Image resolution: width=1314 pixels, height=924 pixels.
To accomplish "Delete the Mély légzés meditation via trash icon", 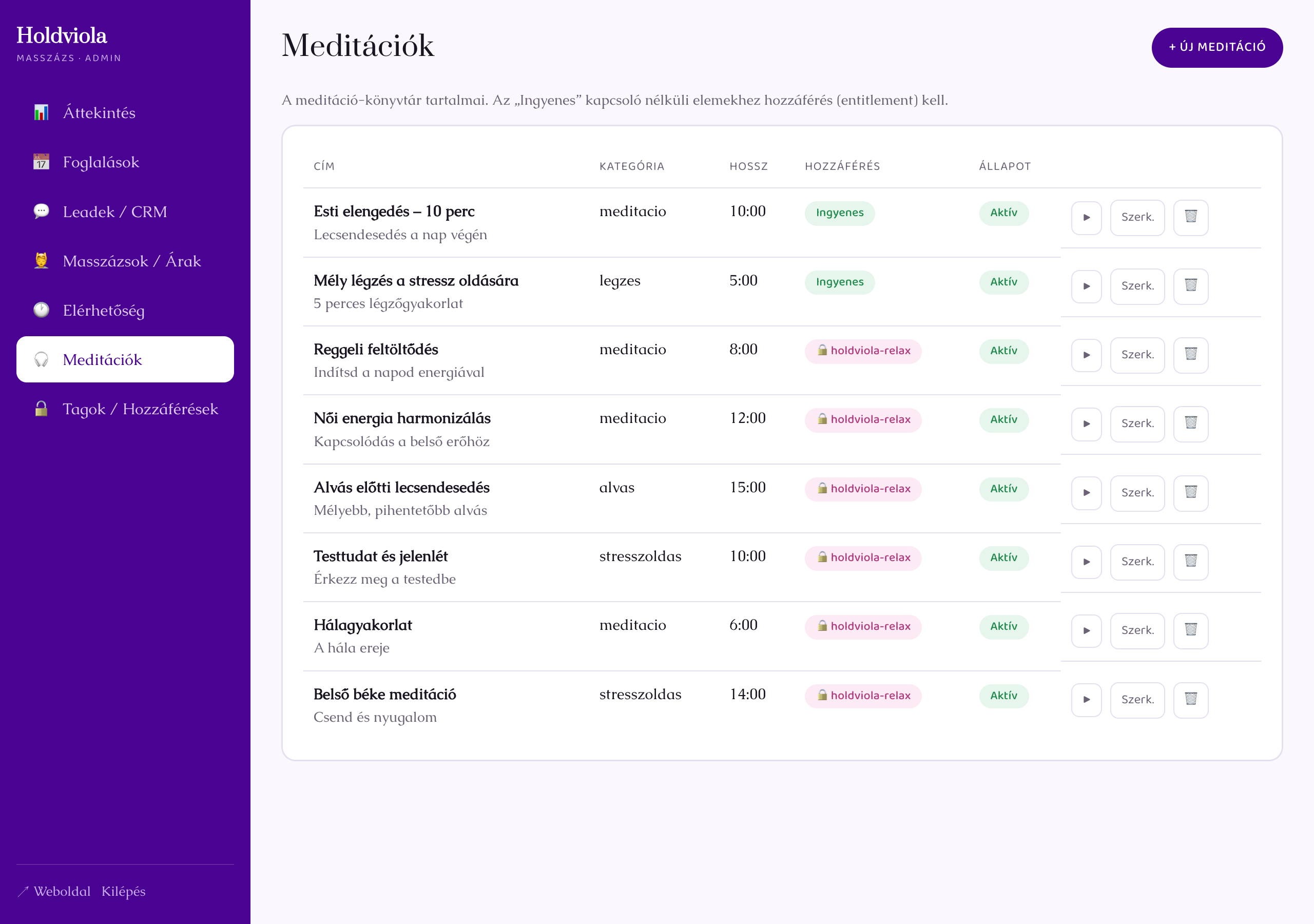I will click(1190, 286).
